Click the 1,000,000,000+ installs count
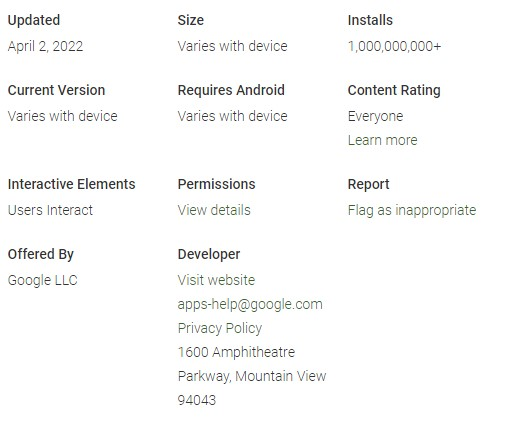 [x=395, y=46]
